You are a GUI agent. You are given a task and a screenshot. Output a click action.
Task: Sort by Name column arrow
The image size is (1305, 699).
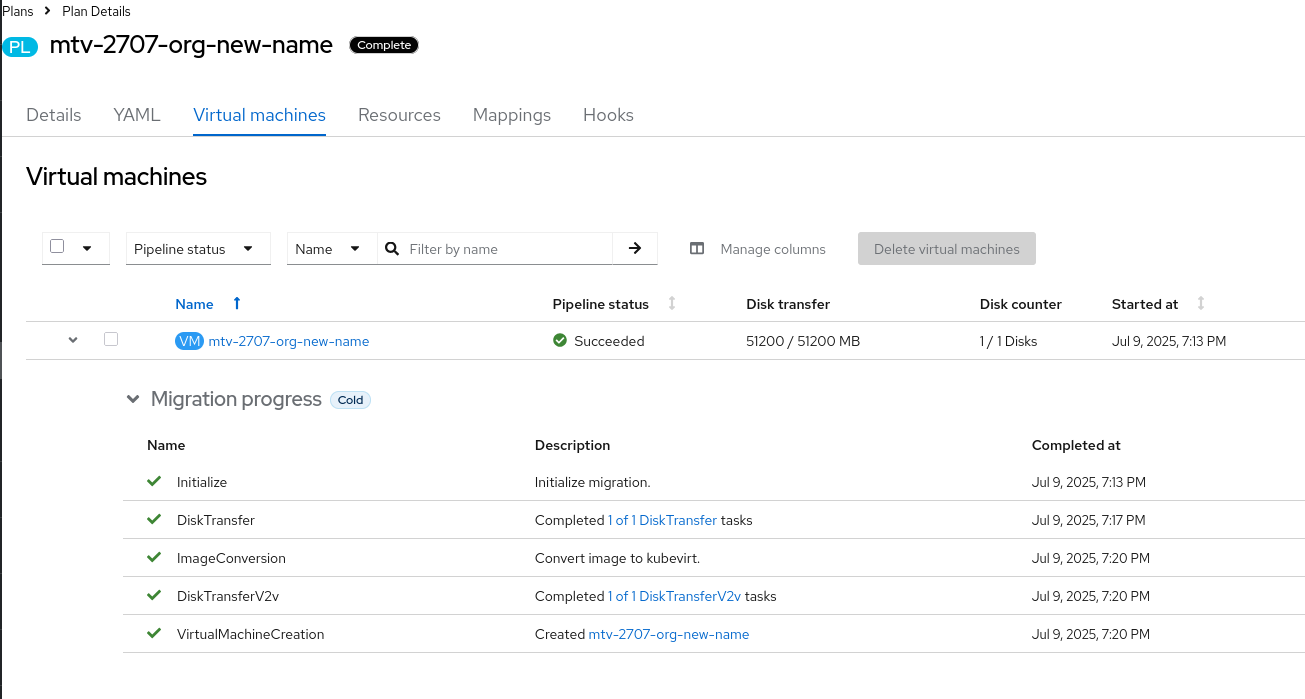pyautogui.click(x=237, y=304)
